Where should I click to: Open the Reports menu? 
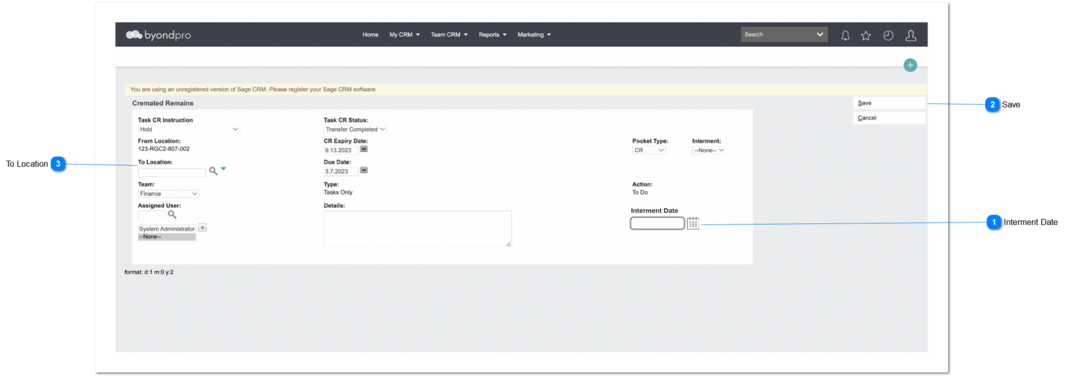(493, 35)
